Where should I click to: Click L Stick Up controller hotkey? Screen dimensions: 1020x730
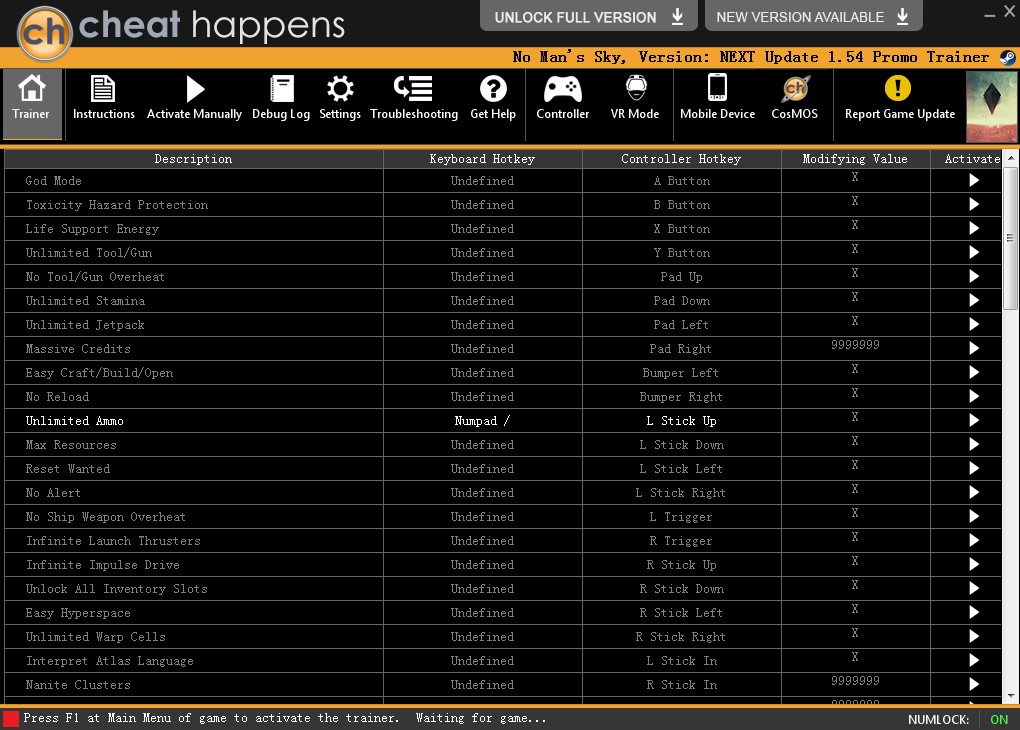click(681, 421)
